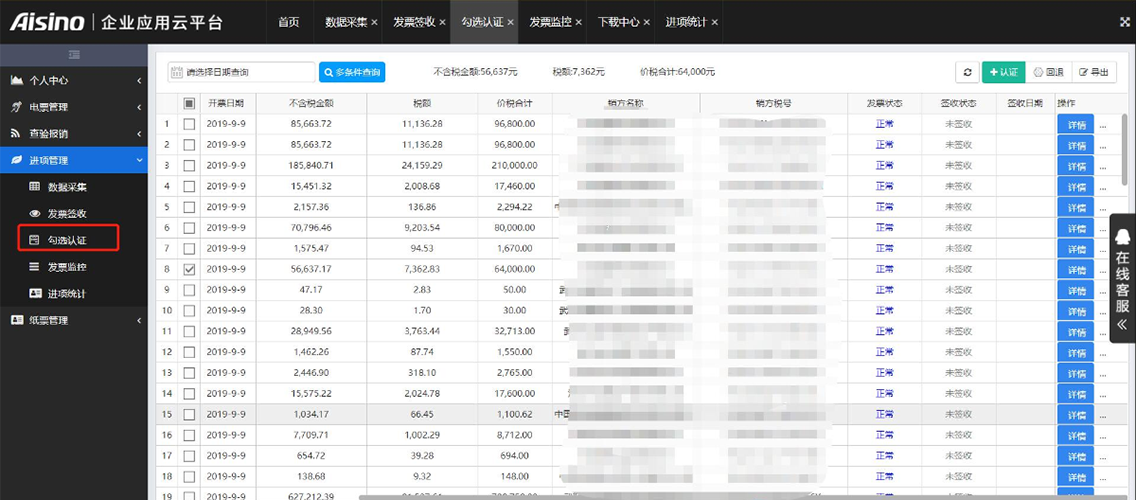Click the 数据采集 table icon in sidebar
This screenshot has width=1136, height=500.
coord(34,187)
